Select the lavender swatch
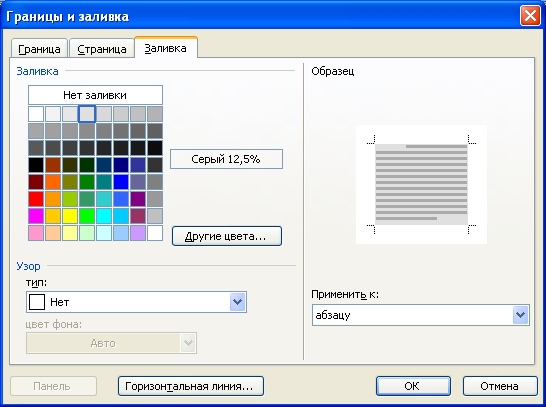This screenshot has height=407, width=546. 138,233
